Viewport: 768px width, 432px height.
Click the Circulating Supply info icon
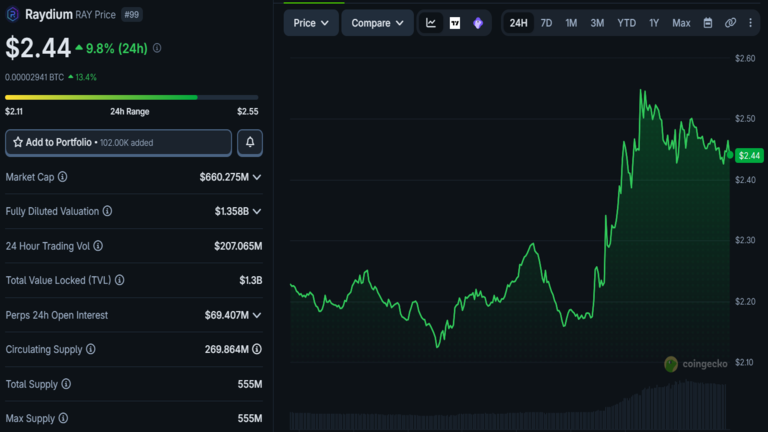(91, 349)
